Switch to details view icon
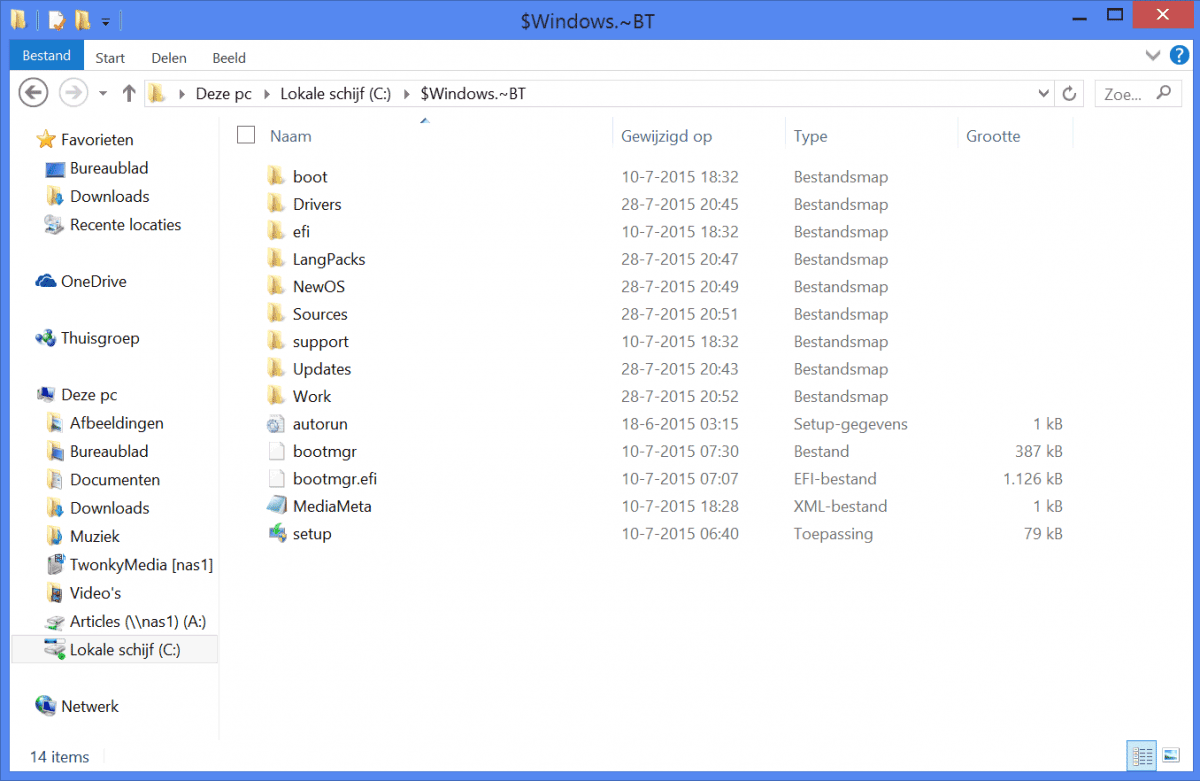Image resolution: width=1200 pixels, height=781 pixels. click(1141, 756)
